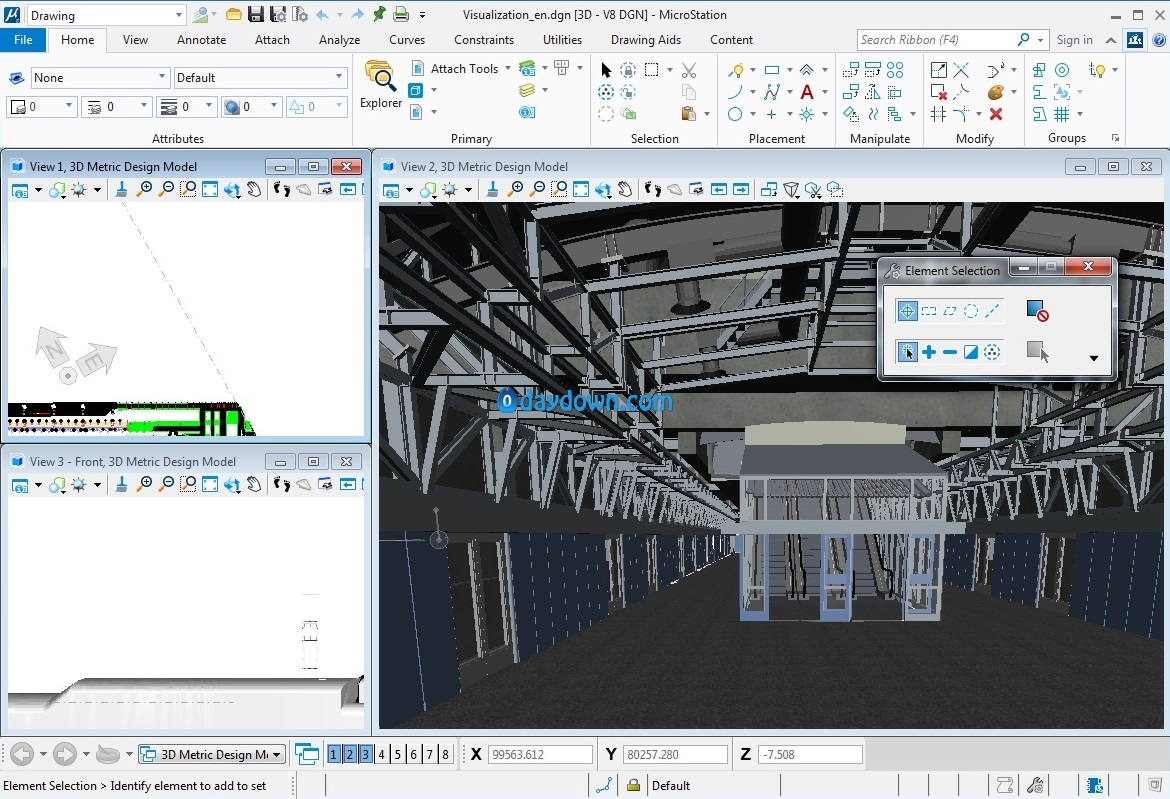
Task: Select the Element Selection arrow tool in ribbon
Action: (x=606, y=70)
